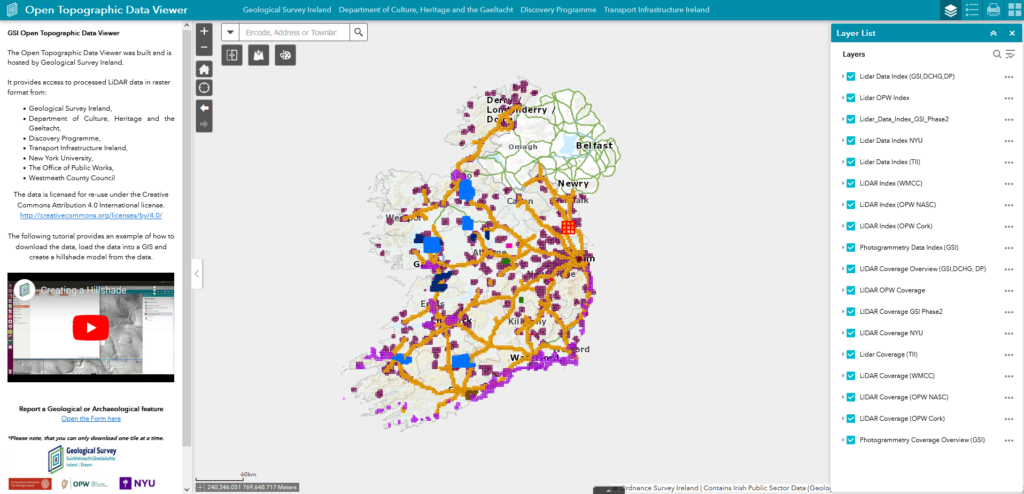The height and width of the screenshot is (494, 1024).
Task: Return to default map extent home button
Action: click(204, 69)
